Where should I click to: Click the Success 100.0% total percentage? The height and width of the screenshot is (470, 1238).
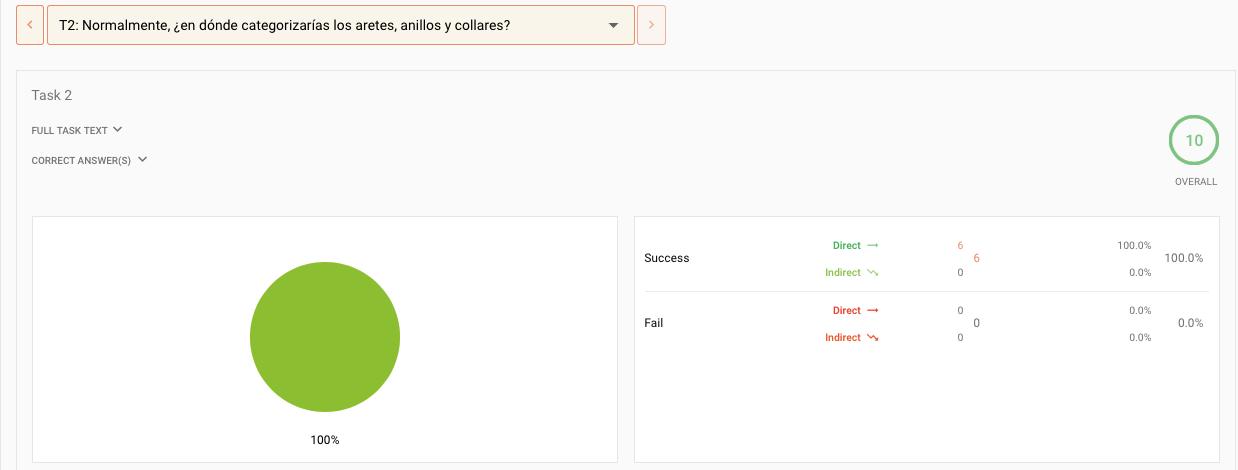[x=1184, y=258]
